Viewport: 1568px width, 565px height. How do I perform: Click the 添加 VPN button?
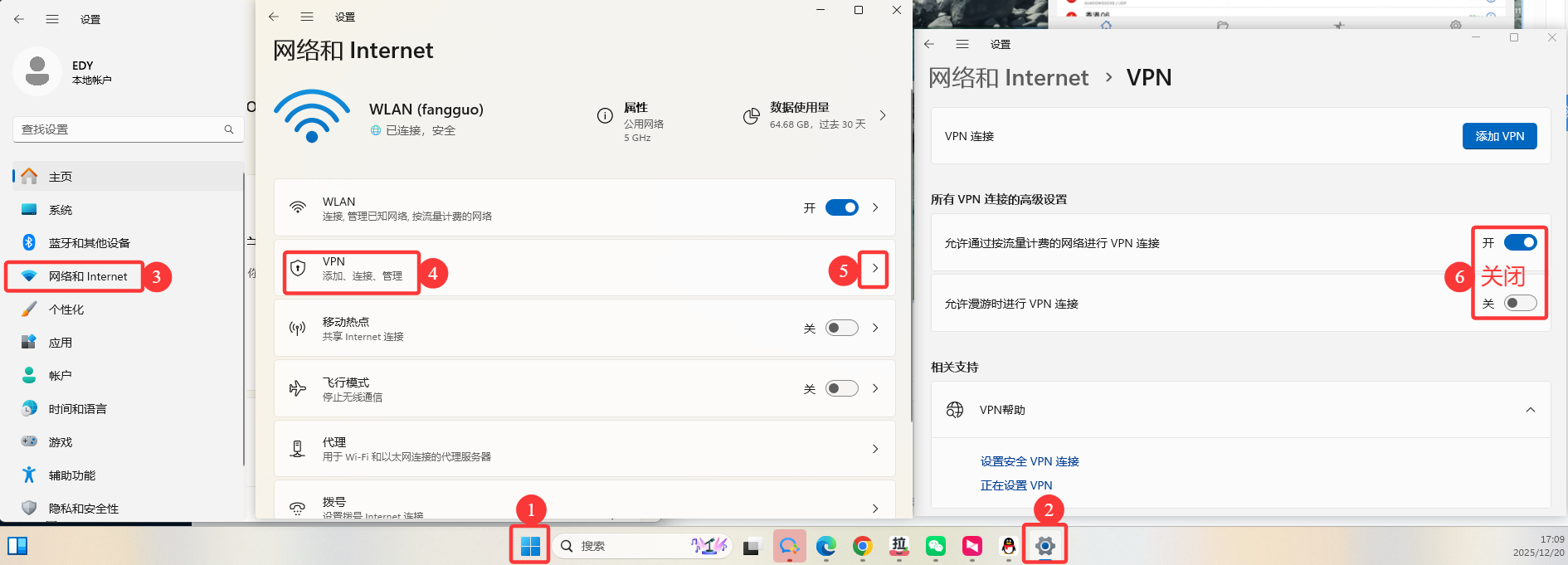[1499, 136]
